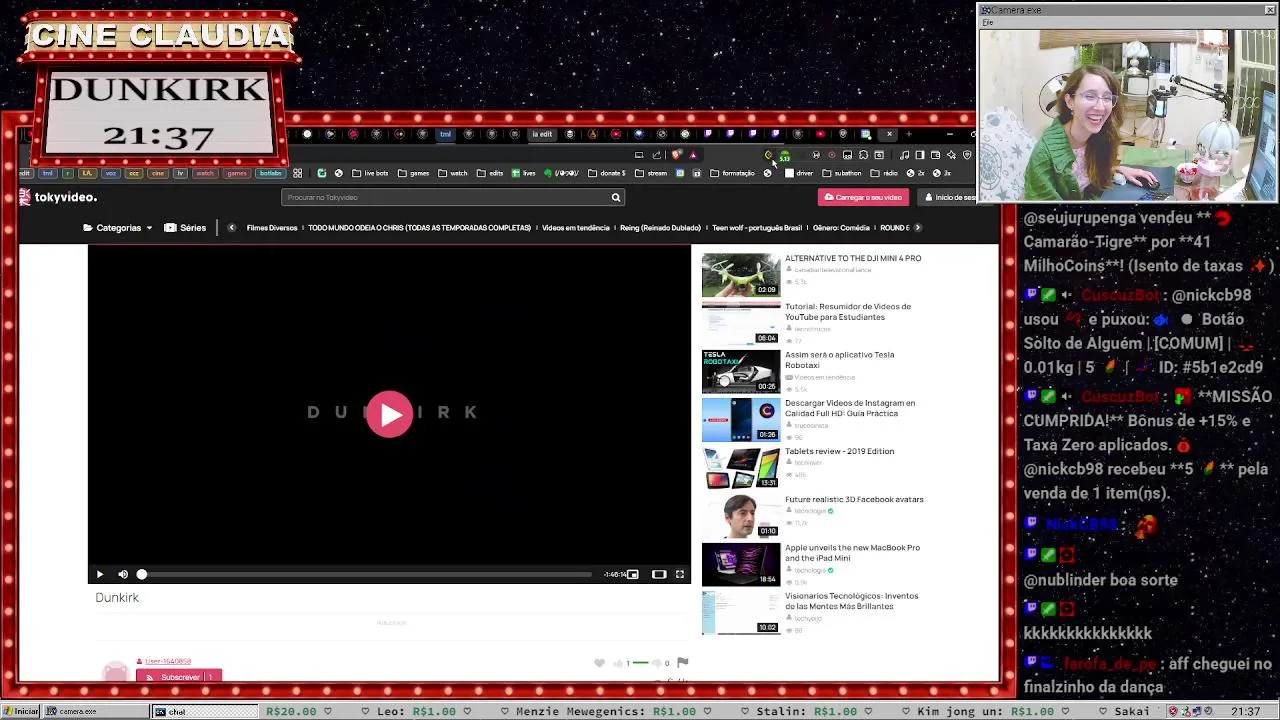Dislike the video with the thumbs-down icon
This screenshot has width=1280, height=720.
(x=657, y=663)
